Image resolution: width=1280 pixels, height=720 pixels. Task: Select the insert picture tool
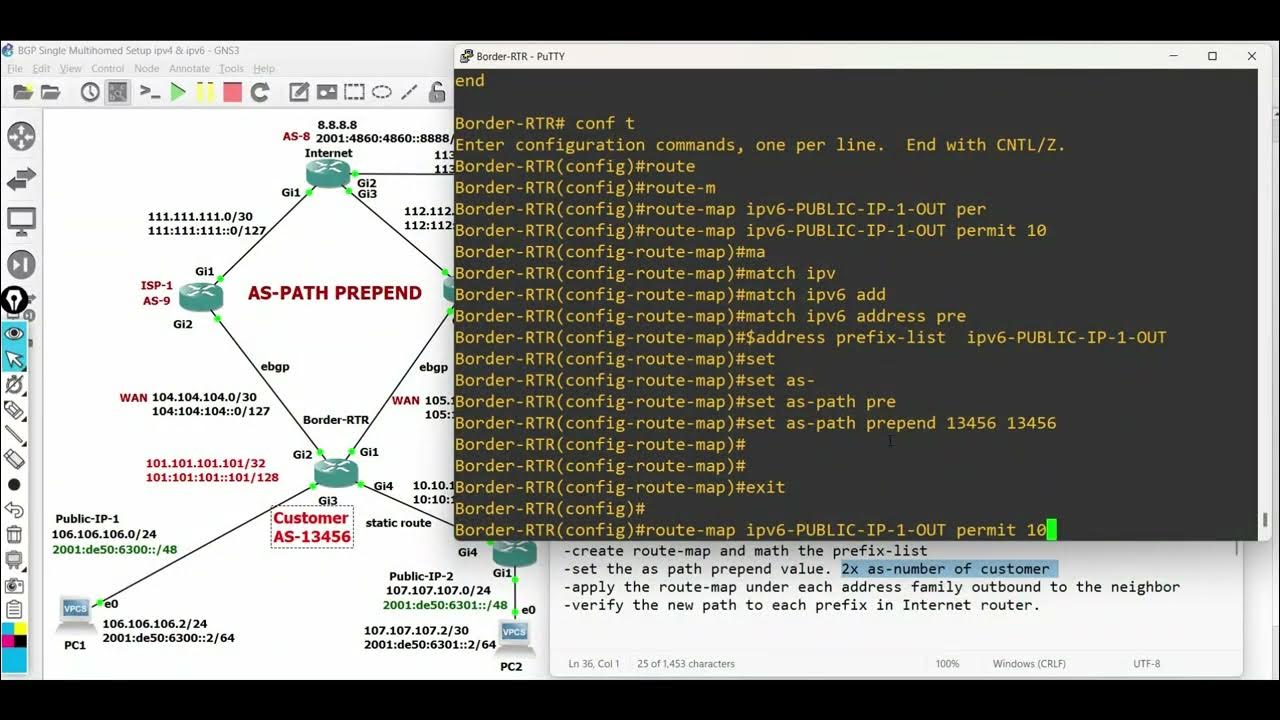(327, 93)
